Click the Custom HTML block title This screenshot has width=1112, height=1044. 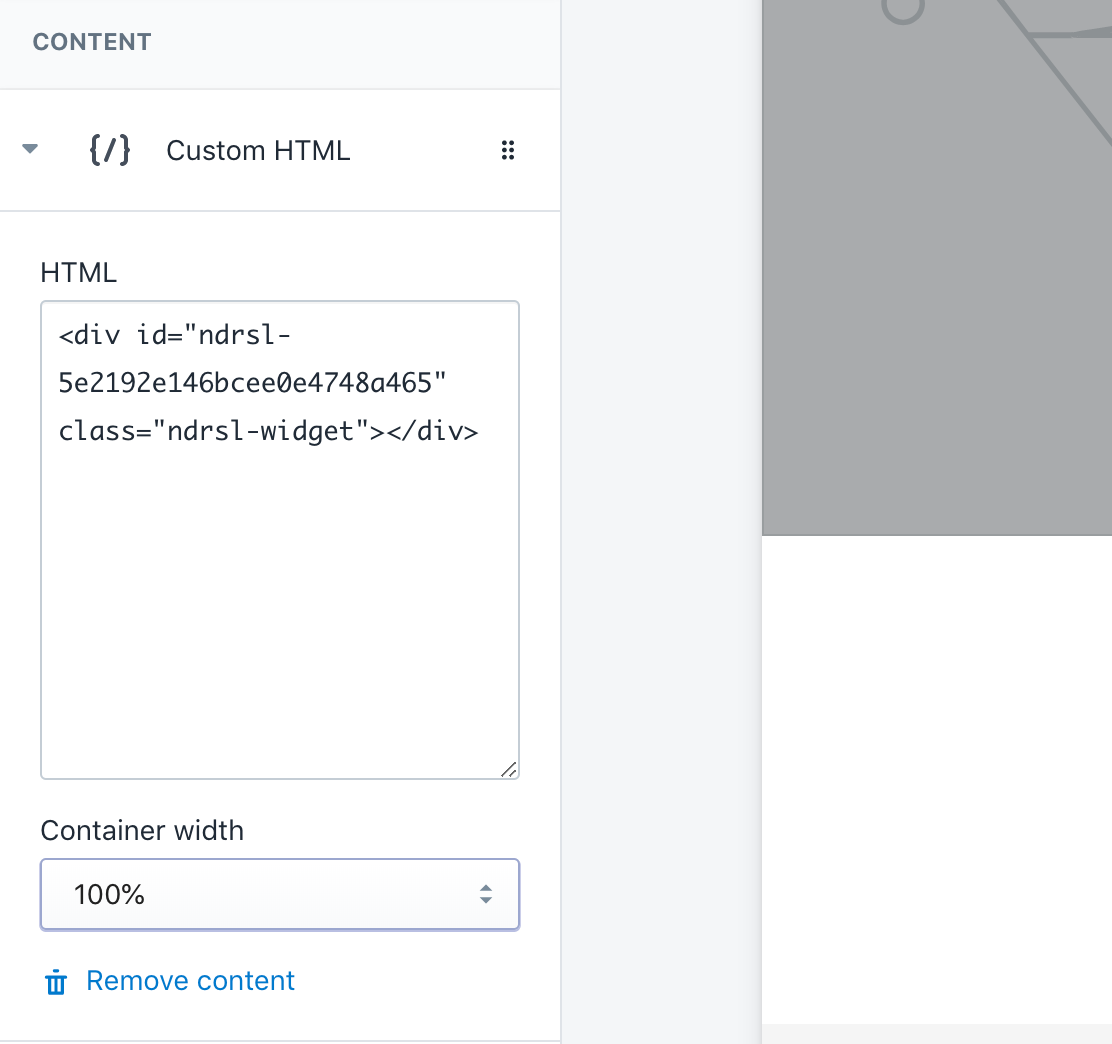click(257, 150)
